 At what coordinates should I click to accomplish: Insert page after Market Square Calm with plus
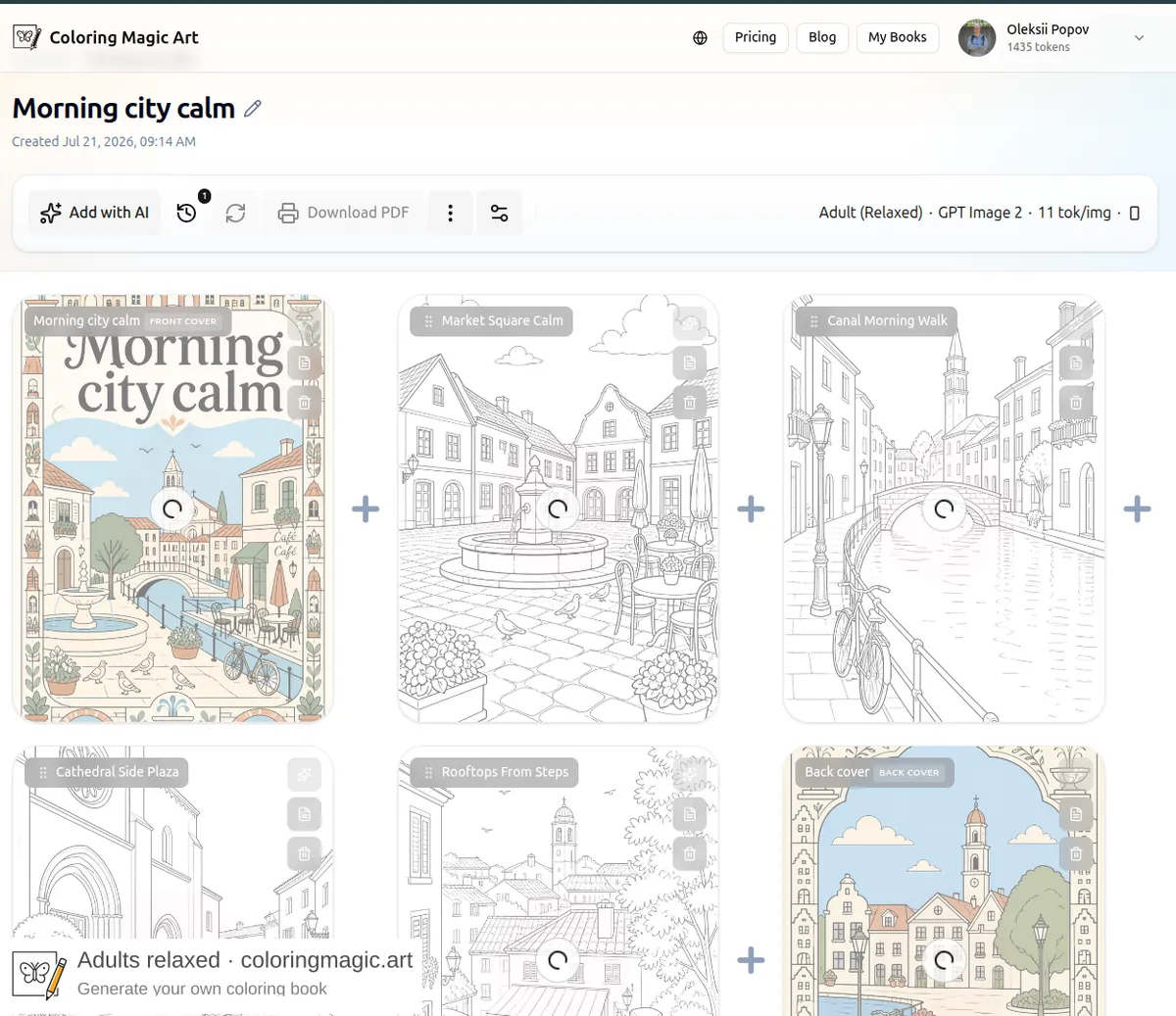(751, 509)
